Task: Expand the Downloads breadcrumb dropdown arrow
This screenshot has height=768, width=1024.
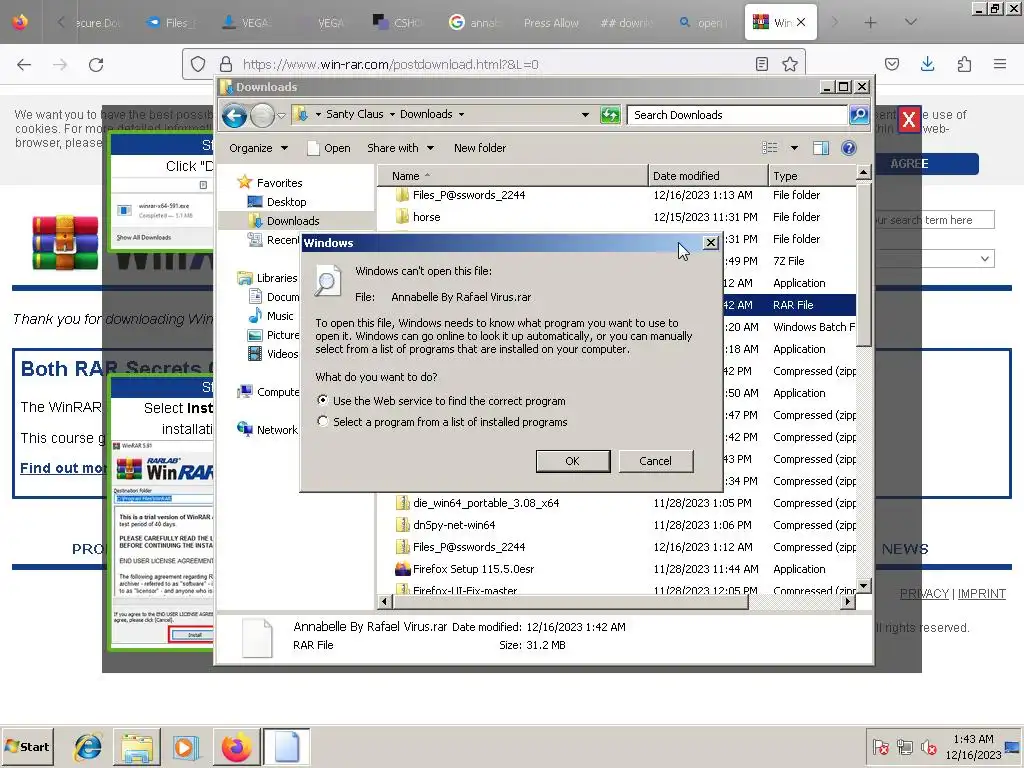Action: point(461,114)
